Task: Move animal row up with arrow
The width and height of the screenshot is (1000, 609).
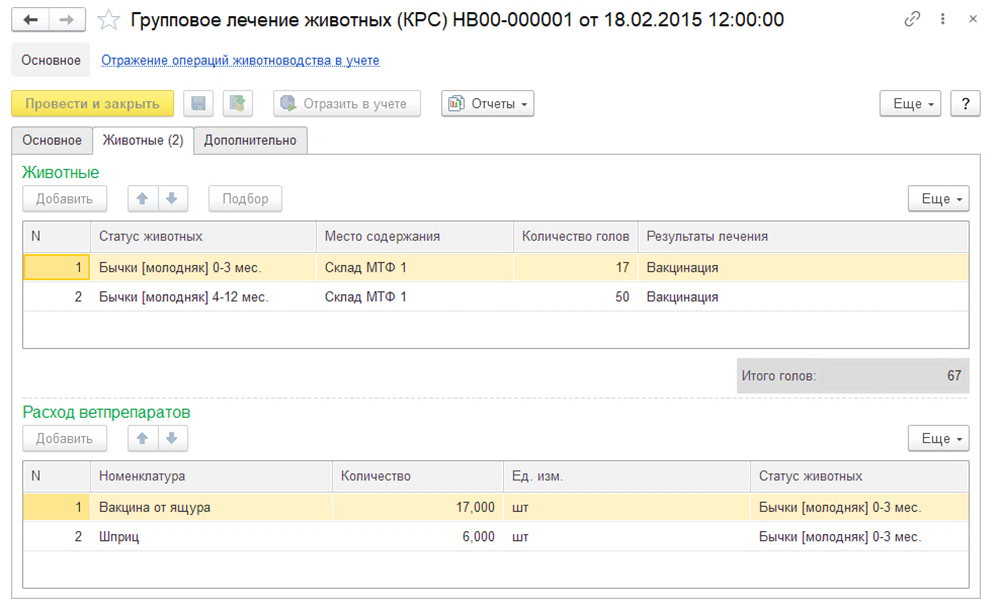Action: pyautogui.click(x=142, y=198)
